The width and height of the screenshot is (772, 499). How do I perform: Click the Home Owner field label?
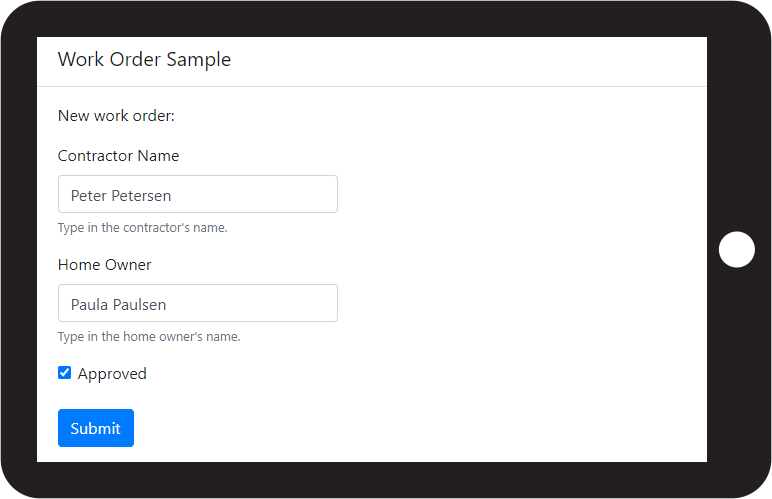coord(104,265)
